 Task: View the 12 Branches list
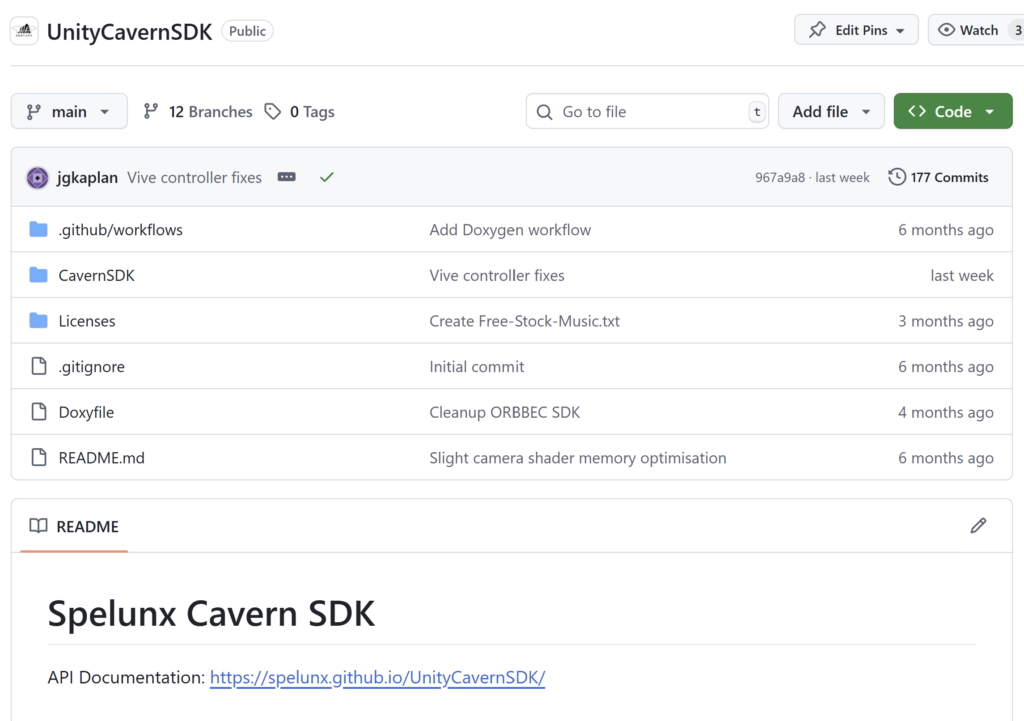pos(198,112)
